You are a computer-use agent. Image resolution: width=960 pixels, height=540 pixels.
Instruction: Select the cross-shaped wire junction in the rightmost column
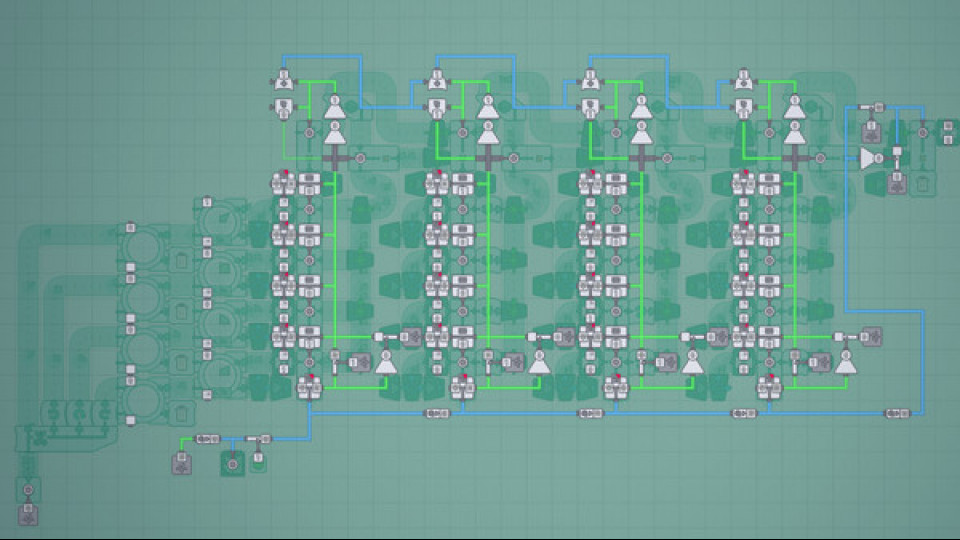point(794,157)
